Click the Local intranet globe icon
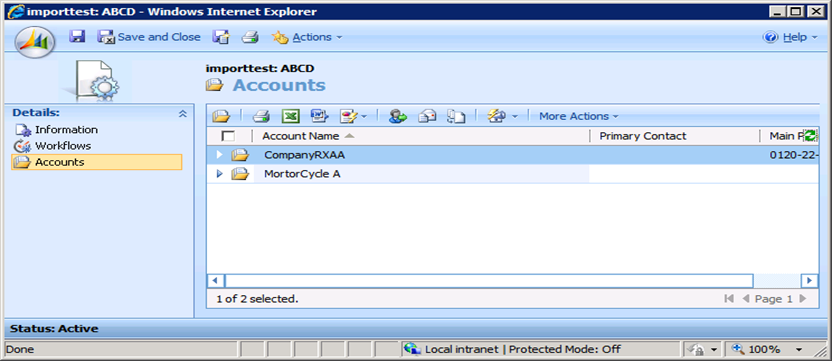The width and height of the screenshot is (832, 361). [412, 349]
